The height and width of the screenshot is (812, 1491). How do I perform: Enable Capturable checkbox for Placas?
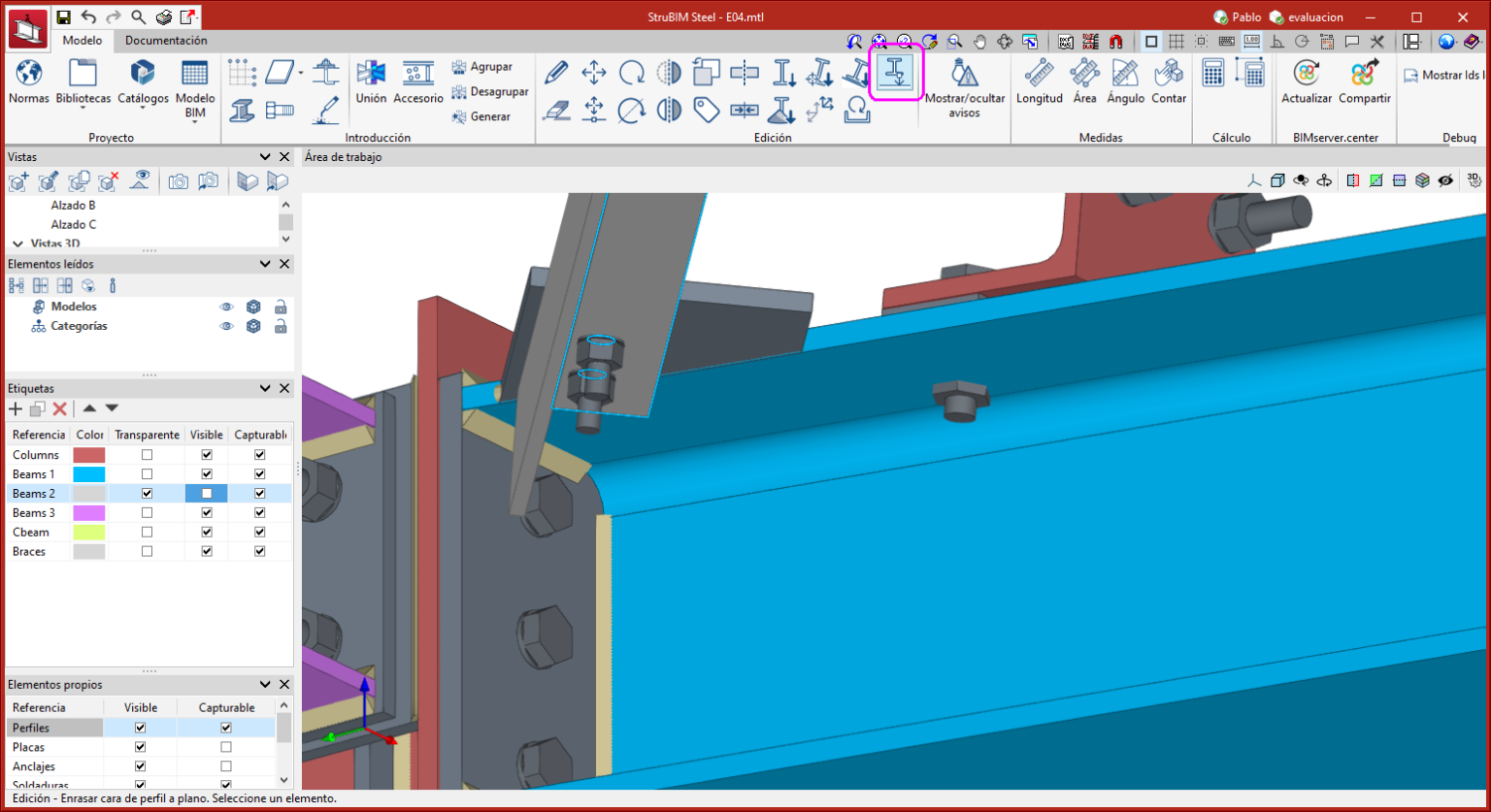pyautogui.click(x=226, y=747)
